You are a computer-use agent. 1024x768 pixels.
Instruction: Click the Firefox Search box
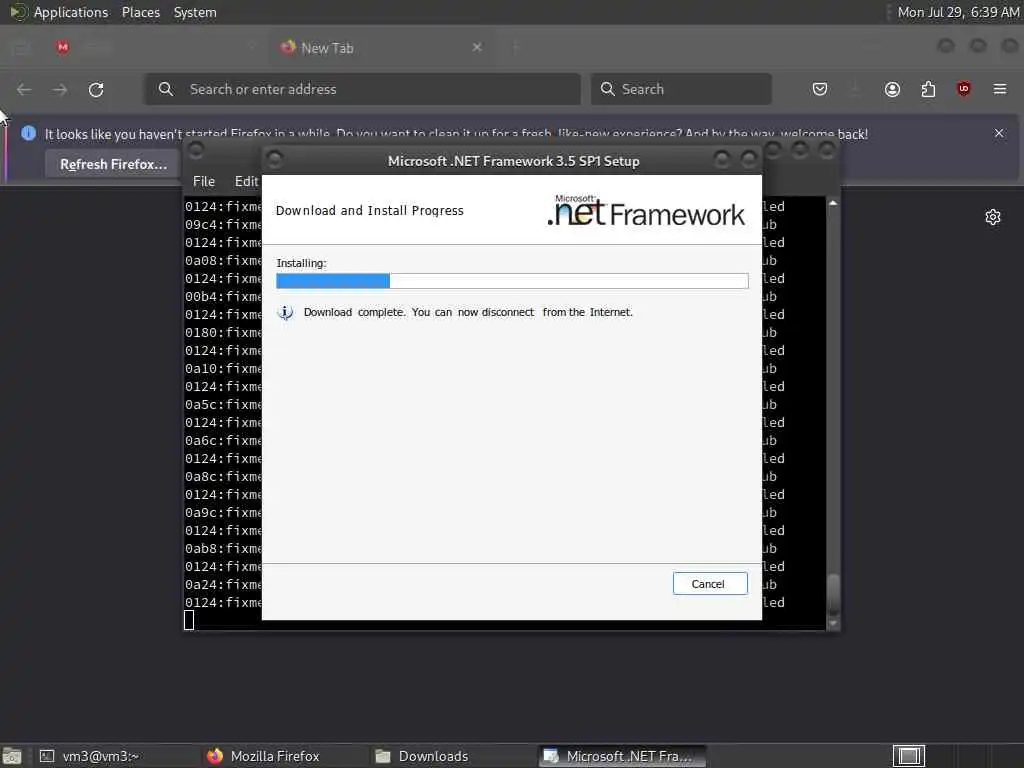(681, 89)
